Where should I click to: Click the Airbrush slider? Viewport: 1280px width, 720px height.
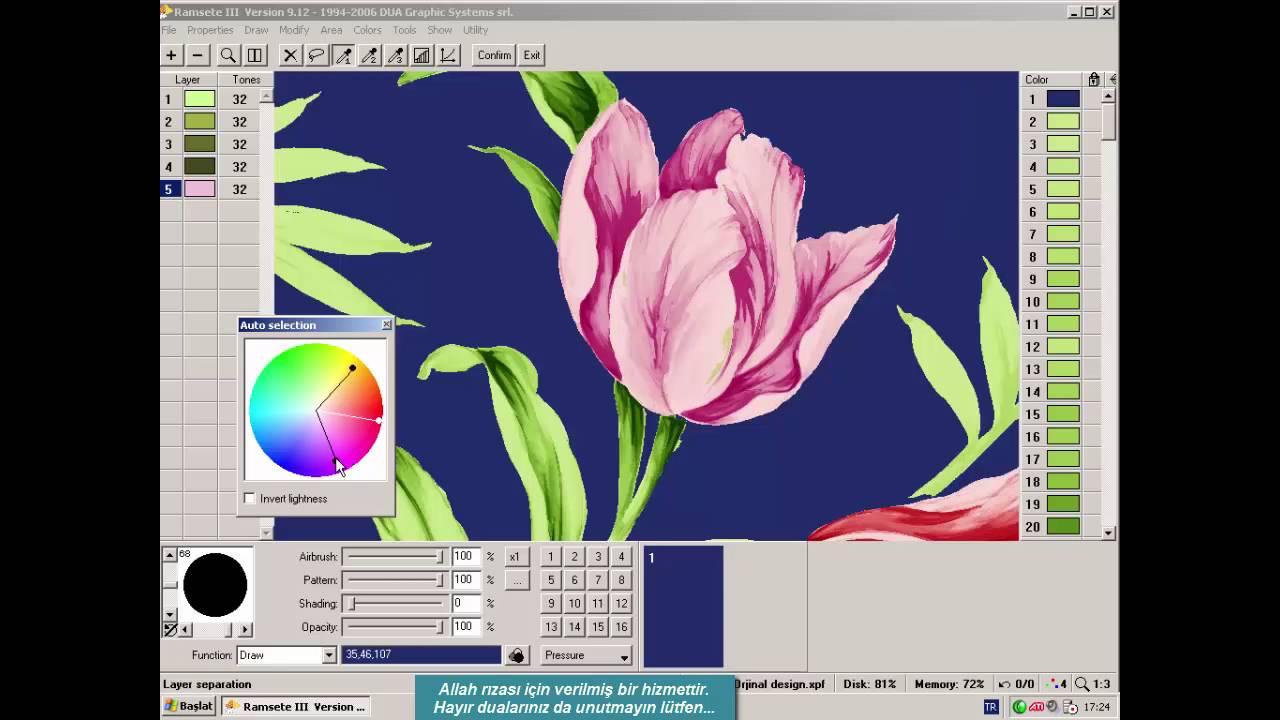coord(395,557)
